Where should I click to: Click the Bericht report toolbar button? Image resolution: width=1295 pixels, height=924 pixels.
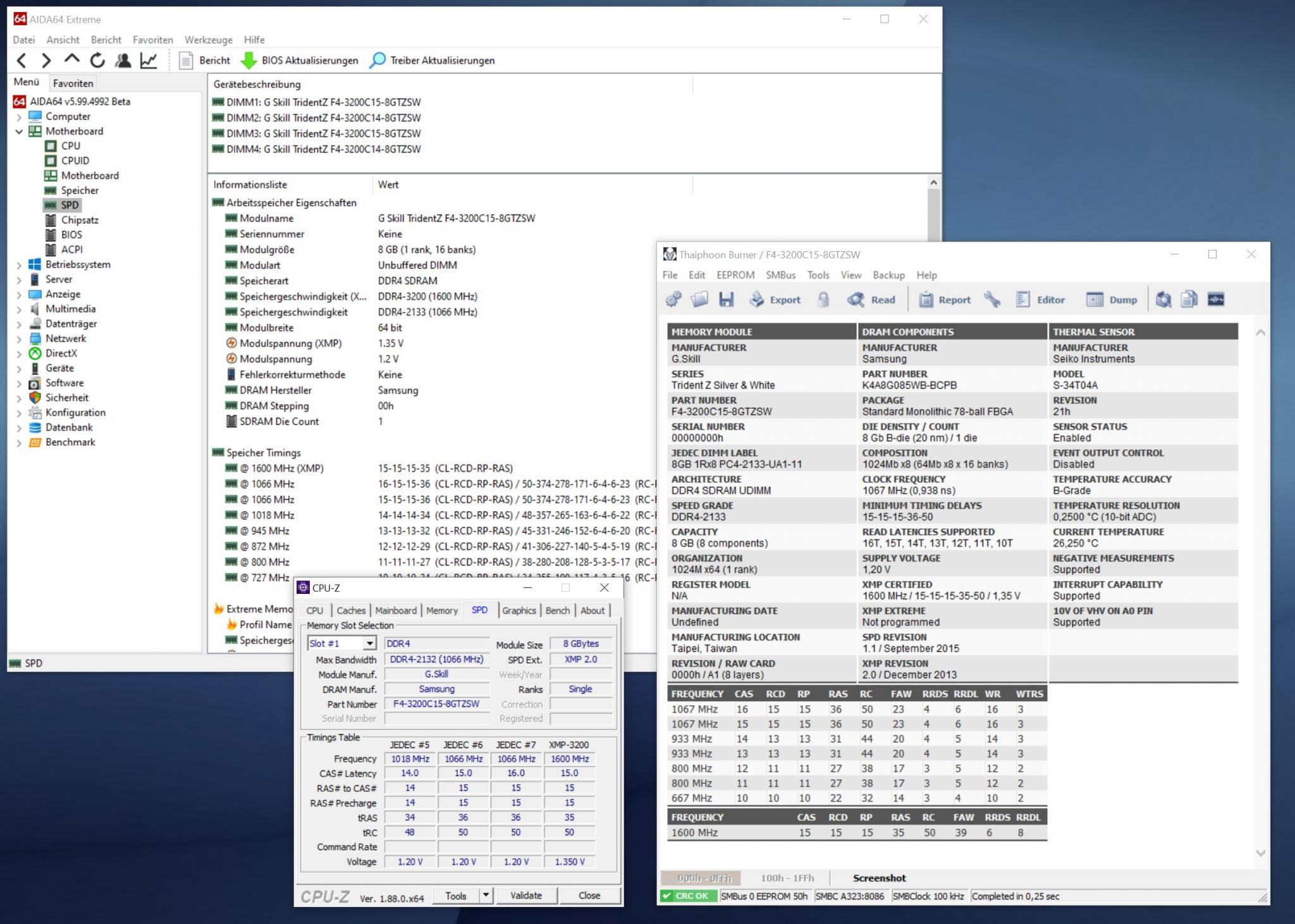click(x=205, y=61)
